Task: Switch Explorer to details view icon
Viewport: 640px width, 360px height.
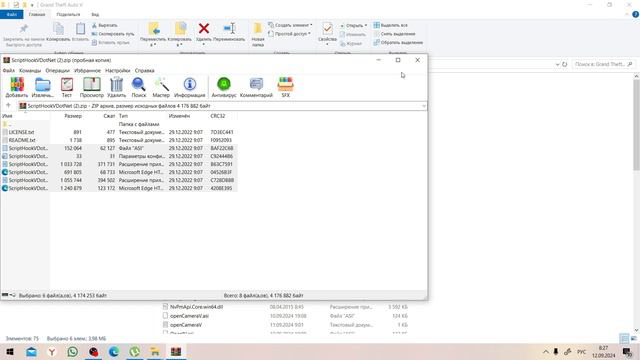Action: click(624, 338)
